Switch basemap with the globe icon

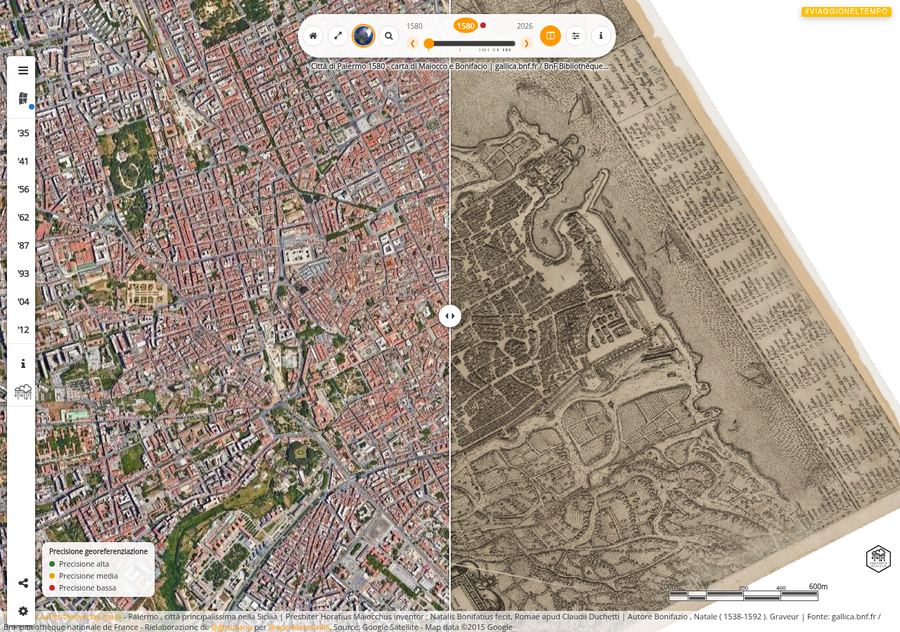(363, 36)
